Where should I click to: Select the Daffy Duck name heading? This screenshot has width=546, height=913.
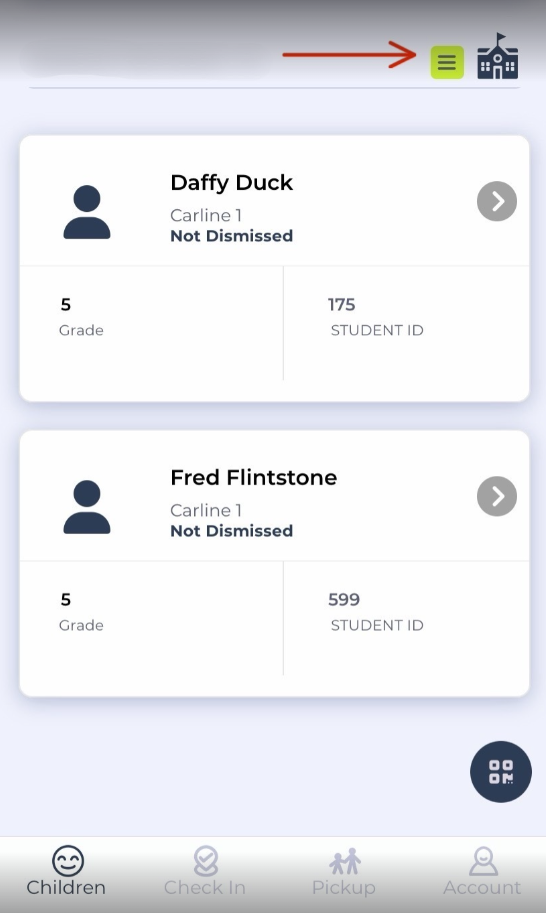(x=232, y=183)
